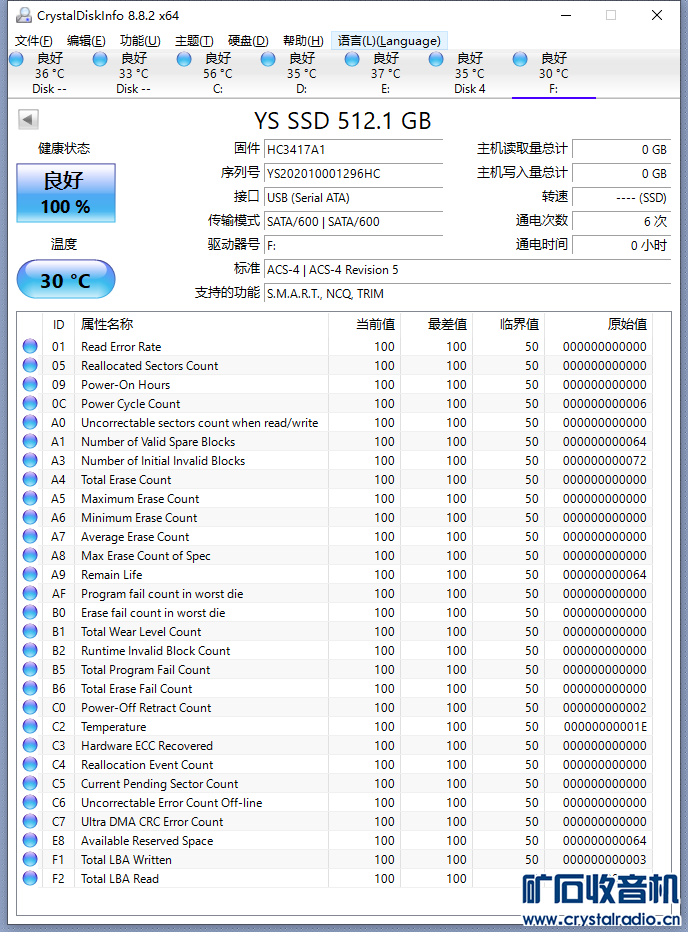Image resolution: width=688 pixels, height=932 pixels.
Task: Click the status icon for Power-Off Retract Count
Action: click(30, 707)
